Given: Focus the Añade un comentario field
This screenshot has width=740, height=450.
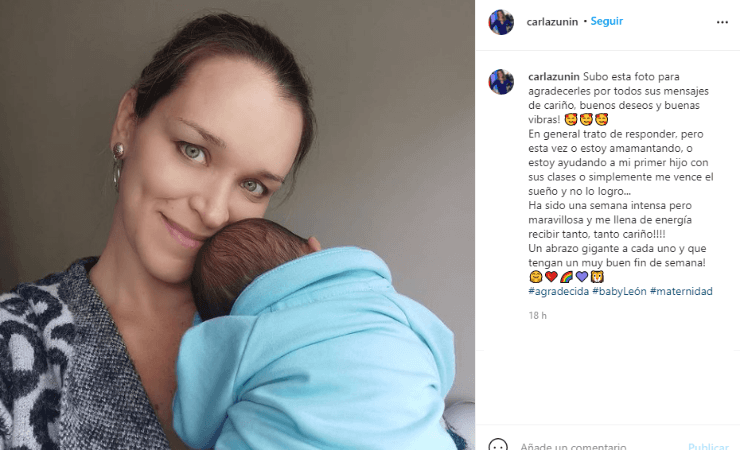Looking at the screenshot, I should (x=599, y=446).
